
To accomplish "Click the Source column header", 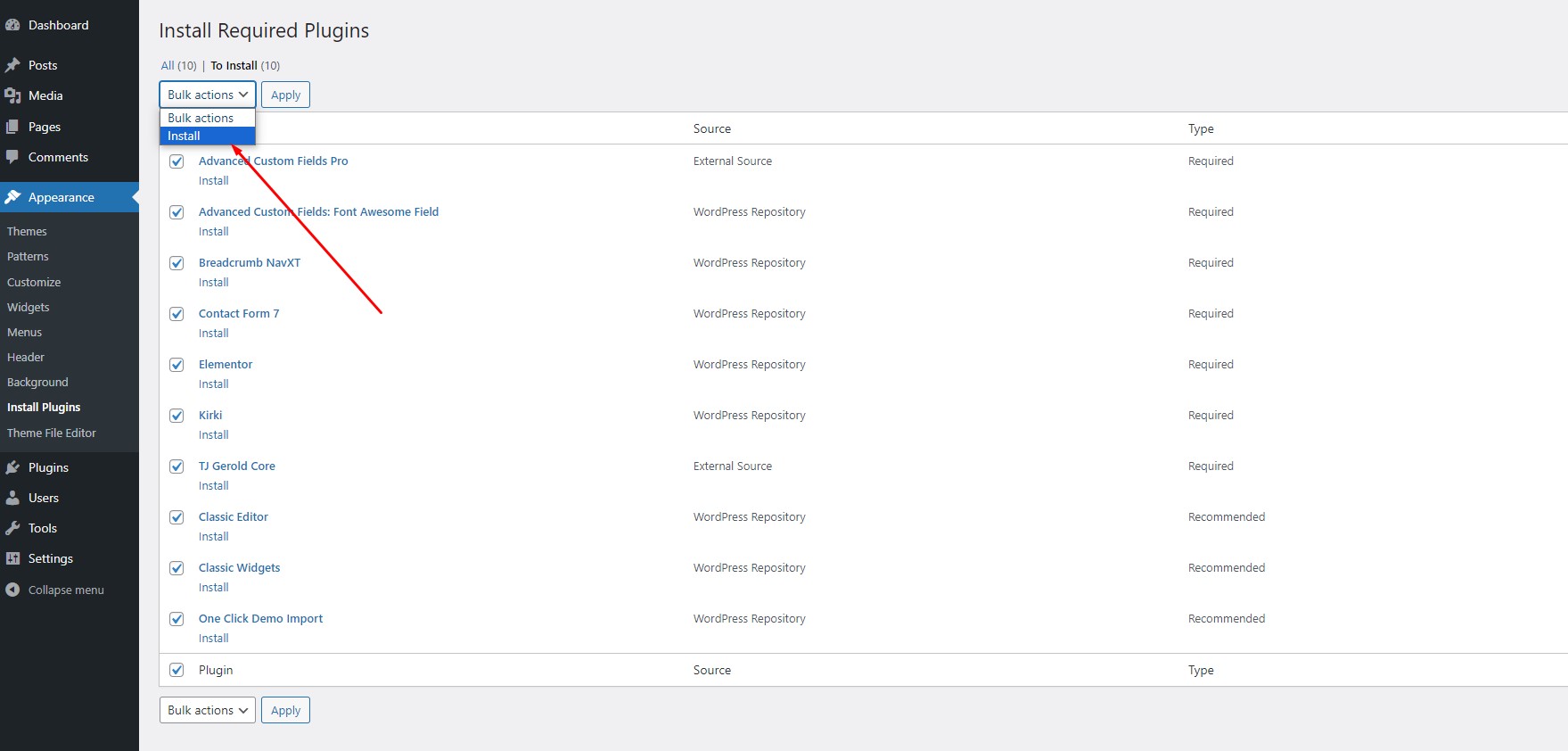I will tap(712, 128).
